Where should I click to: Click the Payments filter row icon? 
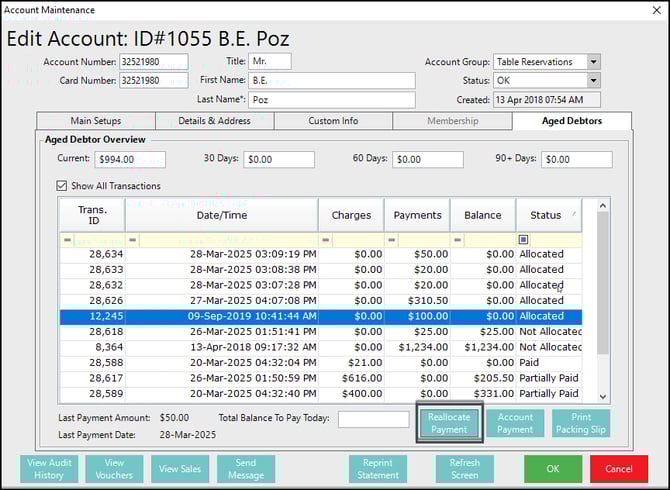pos(392,240)
